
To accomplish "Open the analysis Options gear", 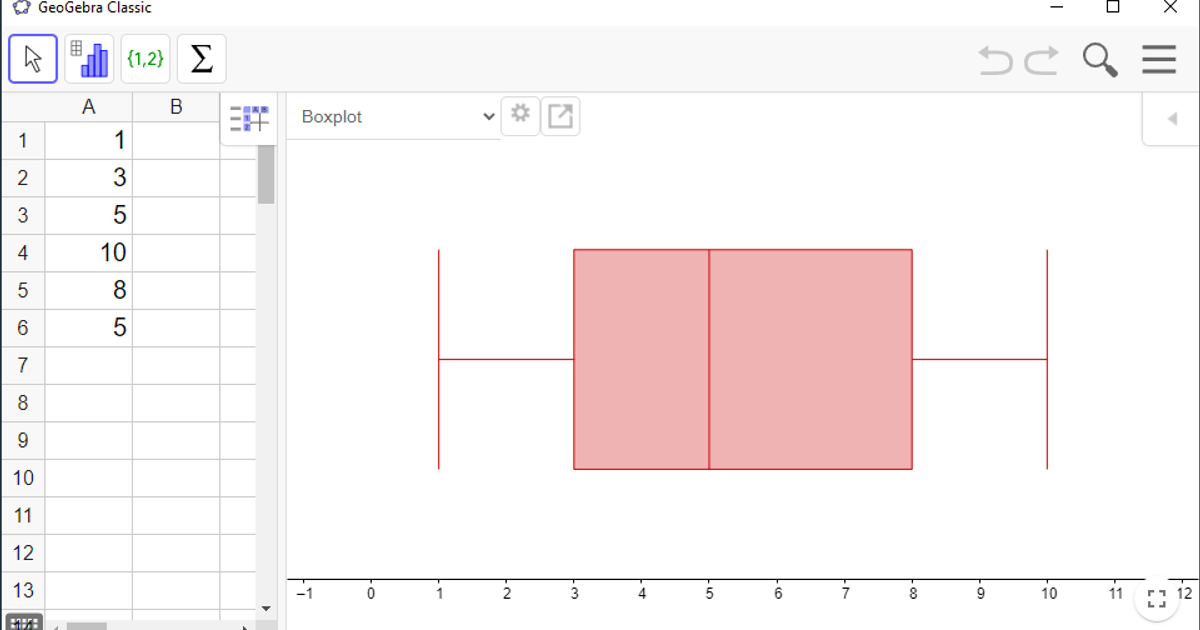I will click(520, 115).
